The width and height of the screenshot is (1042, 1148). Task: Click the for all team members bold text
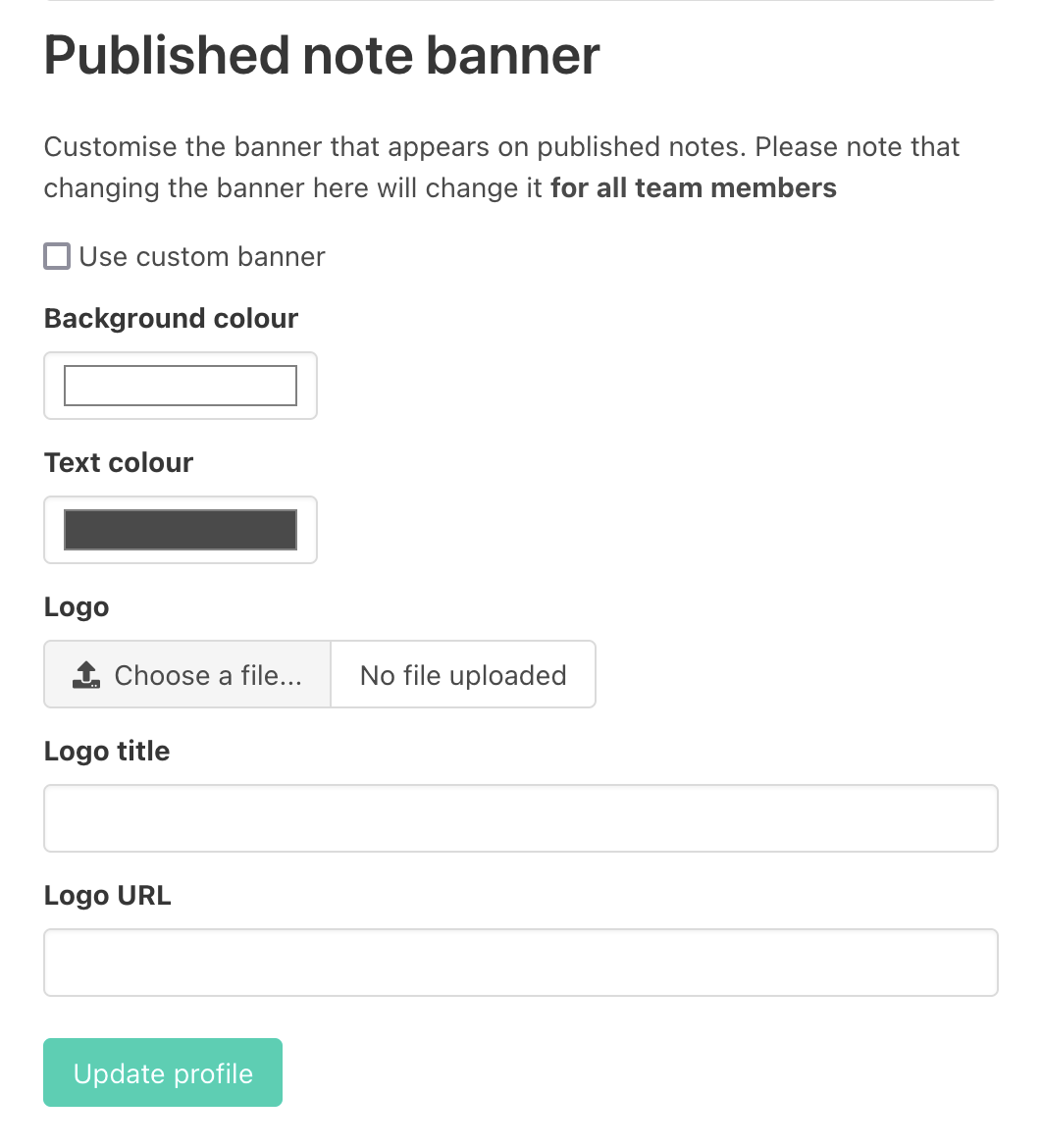(x=693, y=187)
